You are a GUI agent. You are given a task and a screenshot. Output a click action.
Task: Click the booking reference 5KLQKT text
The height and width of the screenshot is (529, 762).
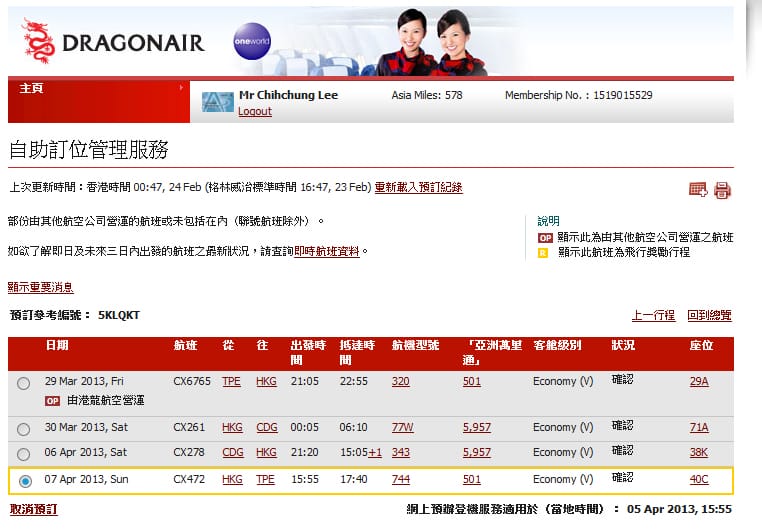click(119, 315)
